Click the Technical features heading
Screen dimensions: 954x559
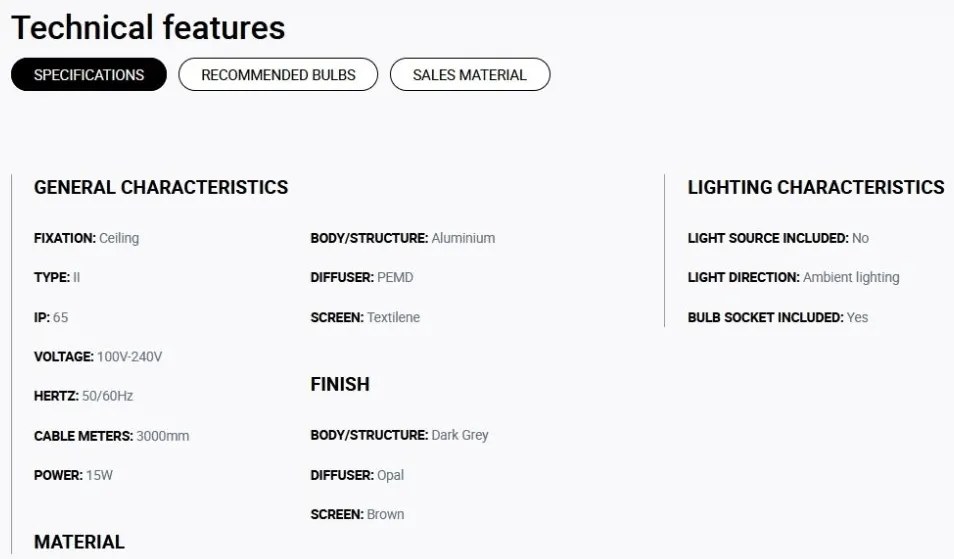[148, 28]
